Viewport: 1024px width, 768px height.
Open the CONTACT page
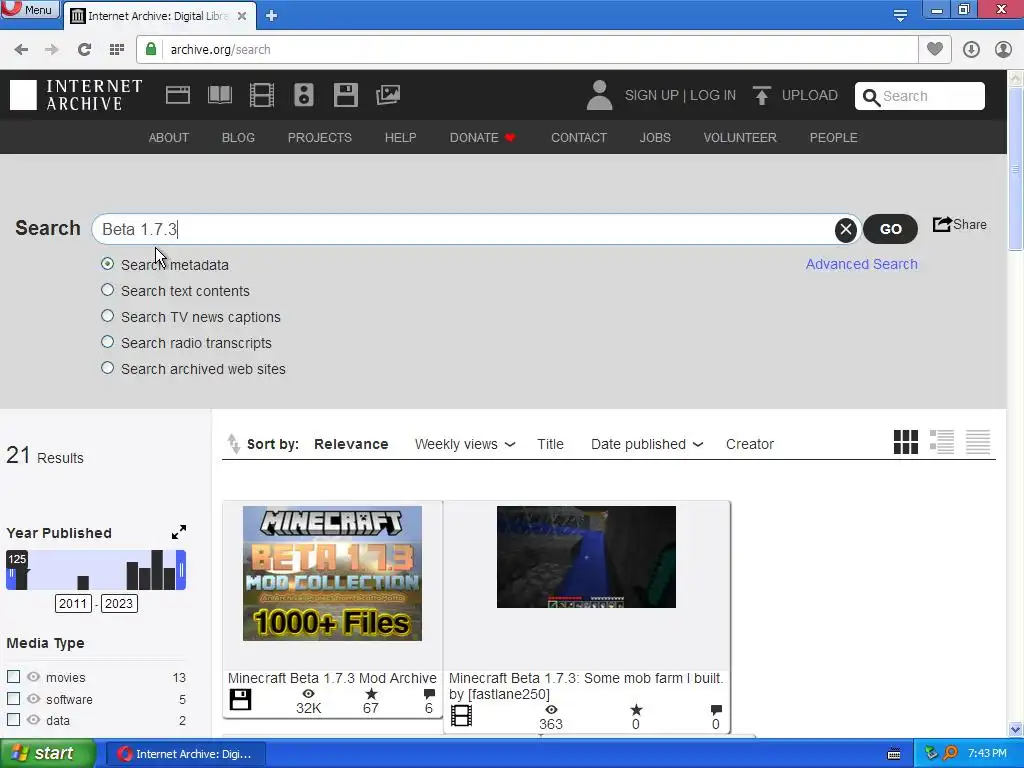[579, 138]
